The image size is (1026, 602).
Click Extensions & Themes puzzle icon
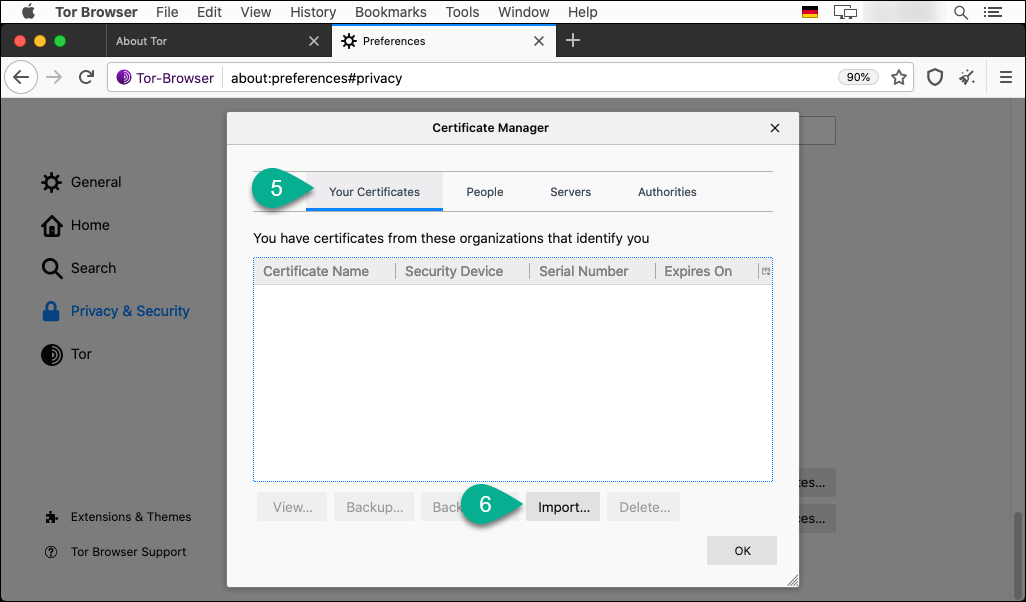click(51, 517)
